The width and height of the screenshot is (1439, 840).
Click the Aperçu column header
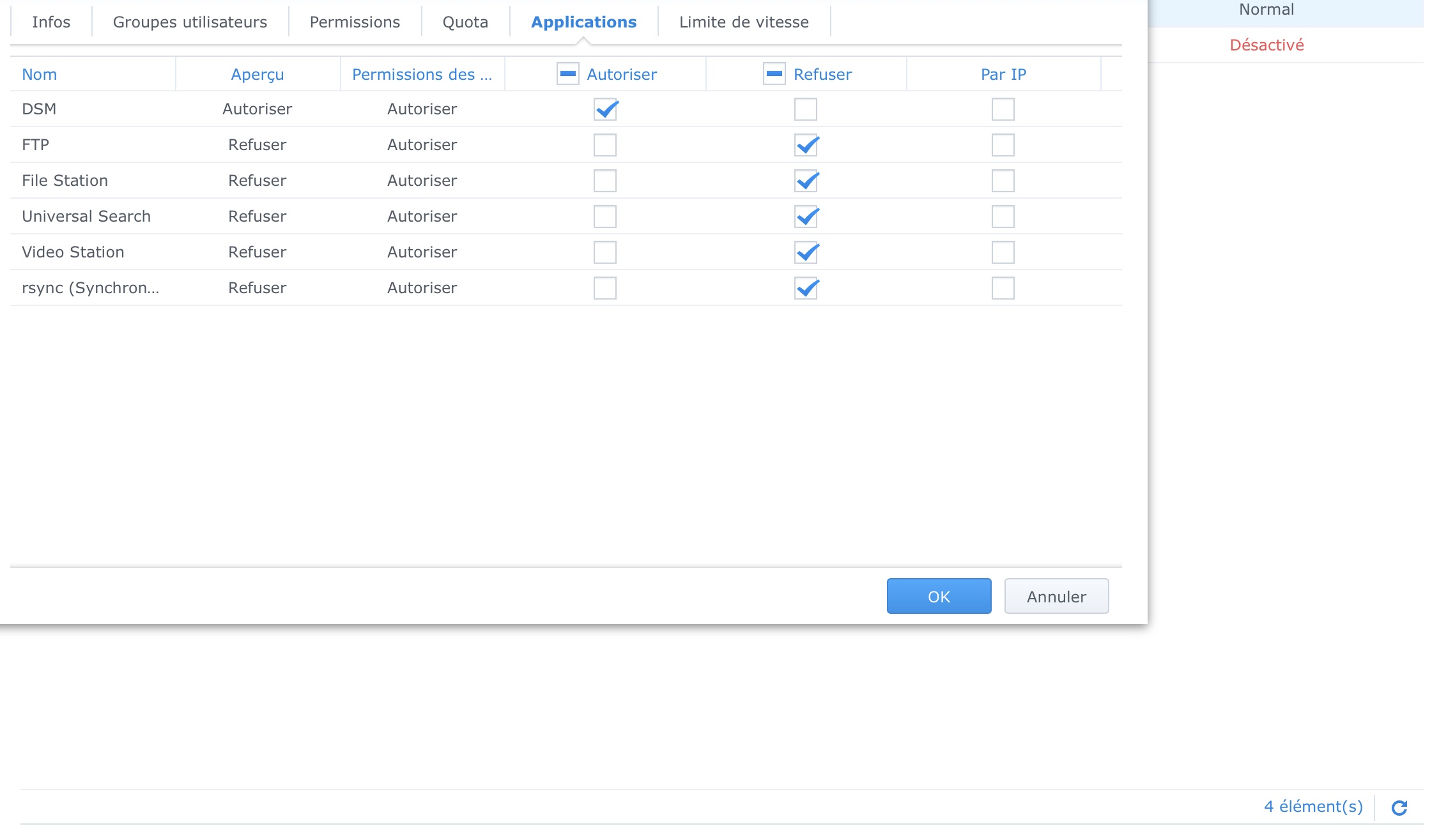click(258, 75)
